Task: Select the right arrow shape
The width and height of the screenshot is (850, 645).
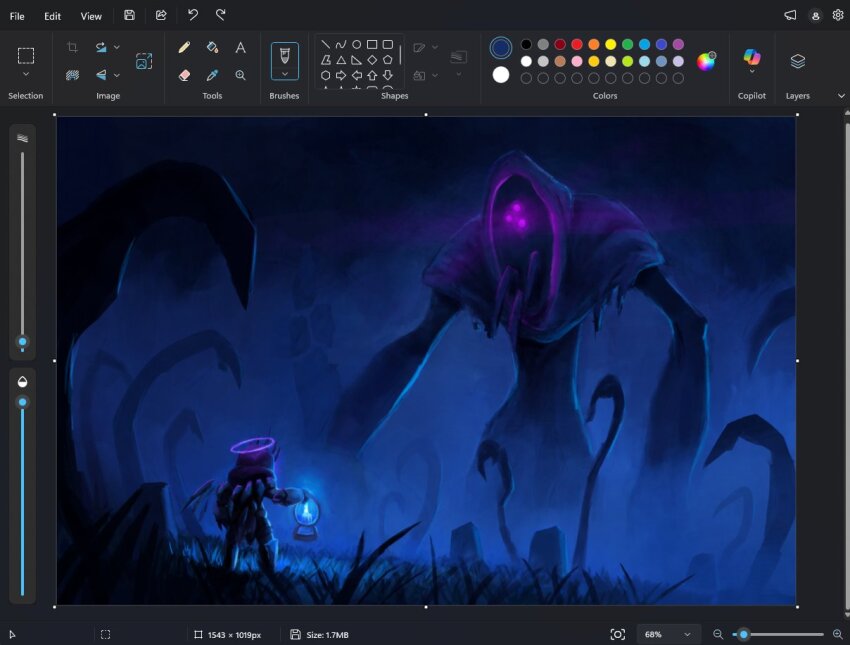Action: [341, 75]
